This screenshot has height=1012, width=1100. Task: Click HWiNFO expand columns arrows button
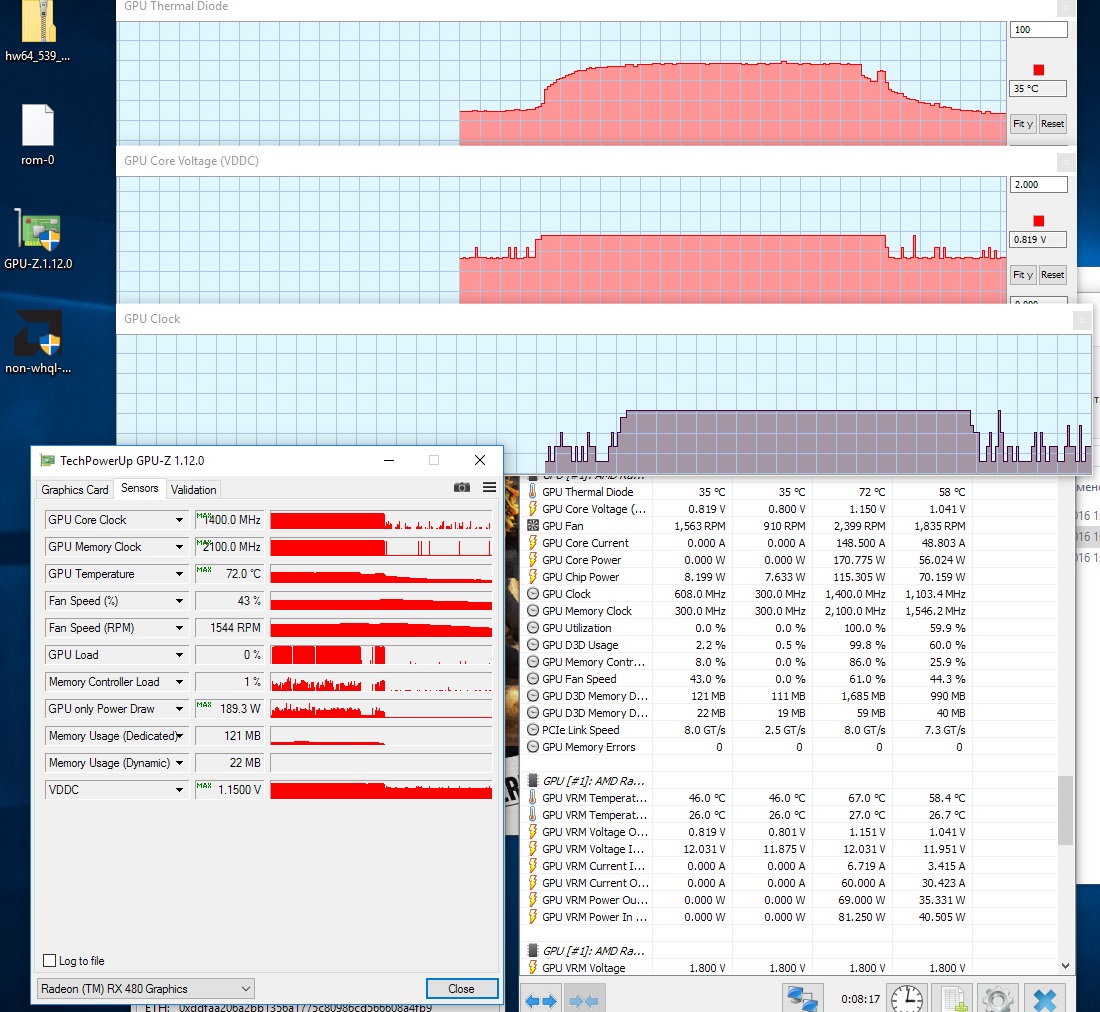click(541, 1001)
